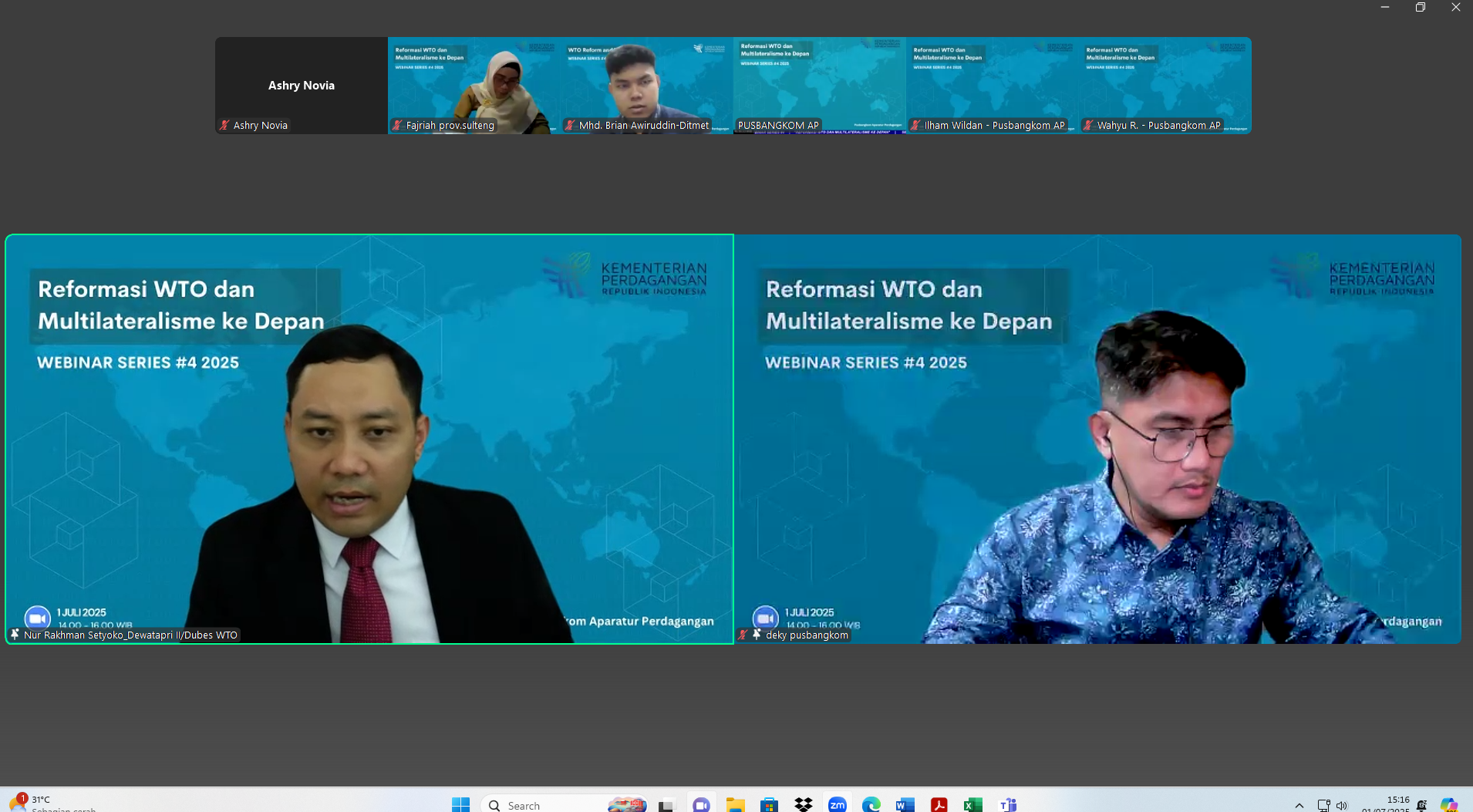1473x812 pixels.
Task: Click pin icon beside Nur Rakhman Setyoko name
Action: click(15, 635)
